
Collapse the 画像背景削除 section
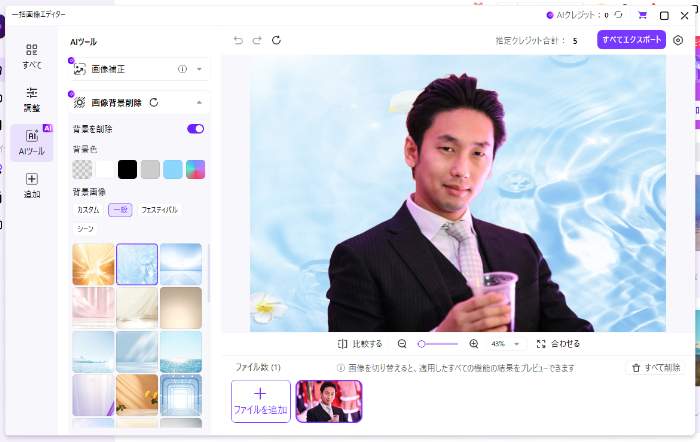(199, 102)
